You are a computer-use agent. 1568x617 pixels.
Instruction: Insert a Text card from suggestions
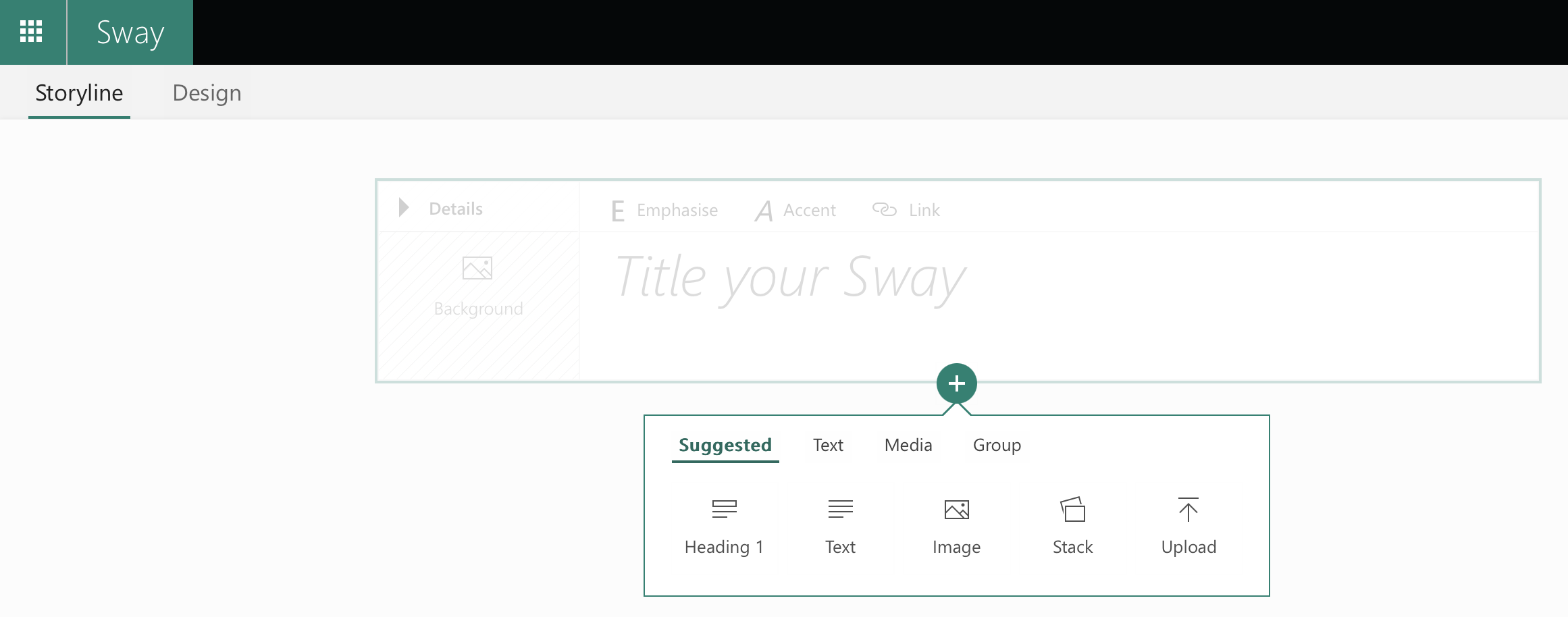[840, 527]
